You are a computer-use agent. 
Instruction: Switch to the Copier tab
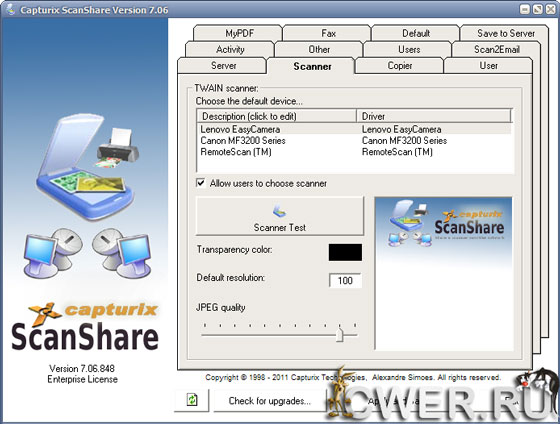coord(399,65)
